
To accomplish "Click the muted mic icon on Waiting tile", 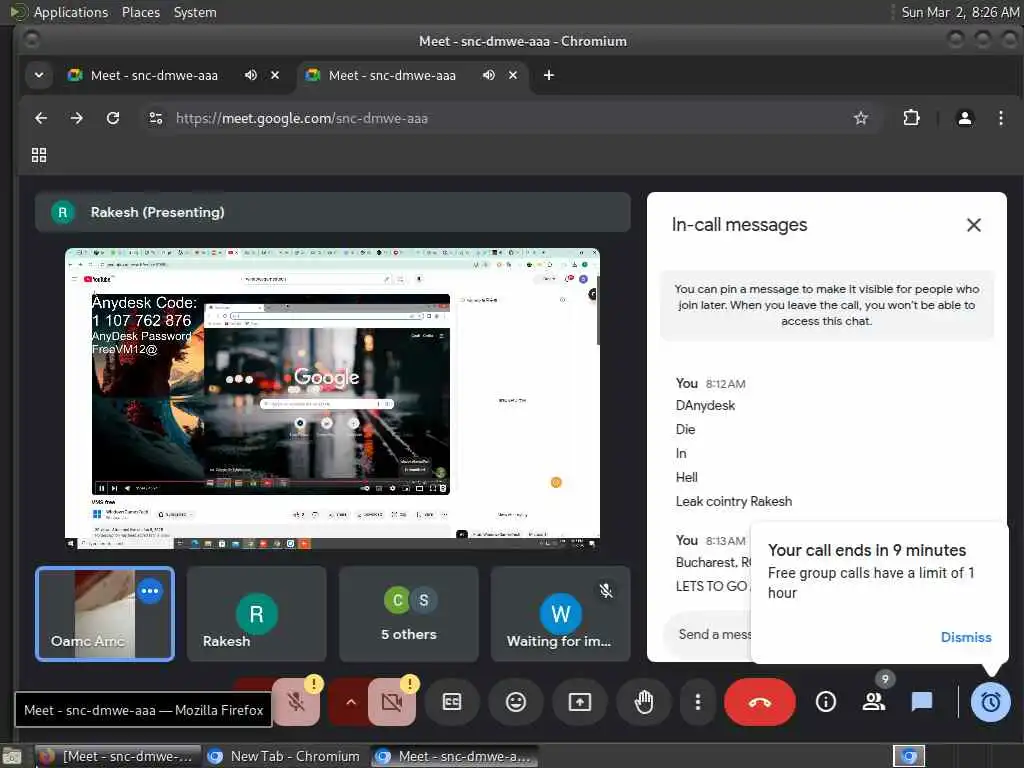I will pyautogui.click(x=606, y=590).
